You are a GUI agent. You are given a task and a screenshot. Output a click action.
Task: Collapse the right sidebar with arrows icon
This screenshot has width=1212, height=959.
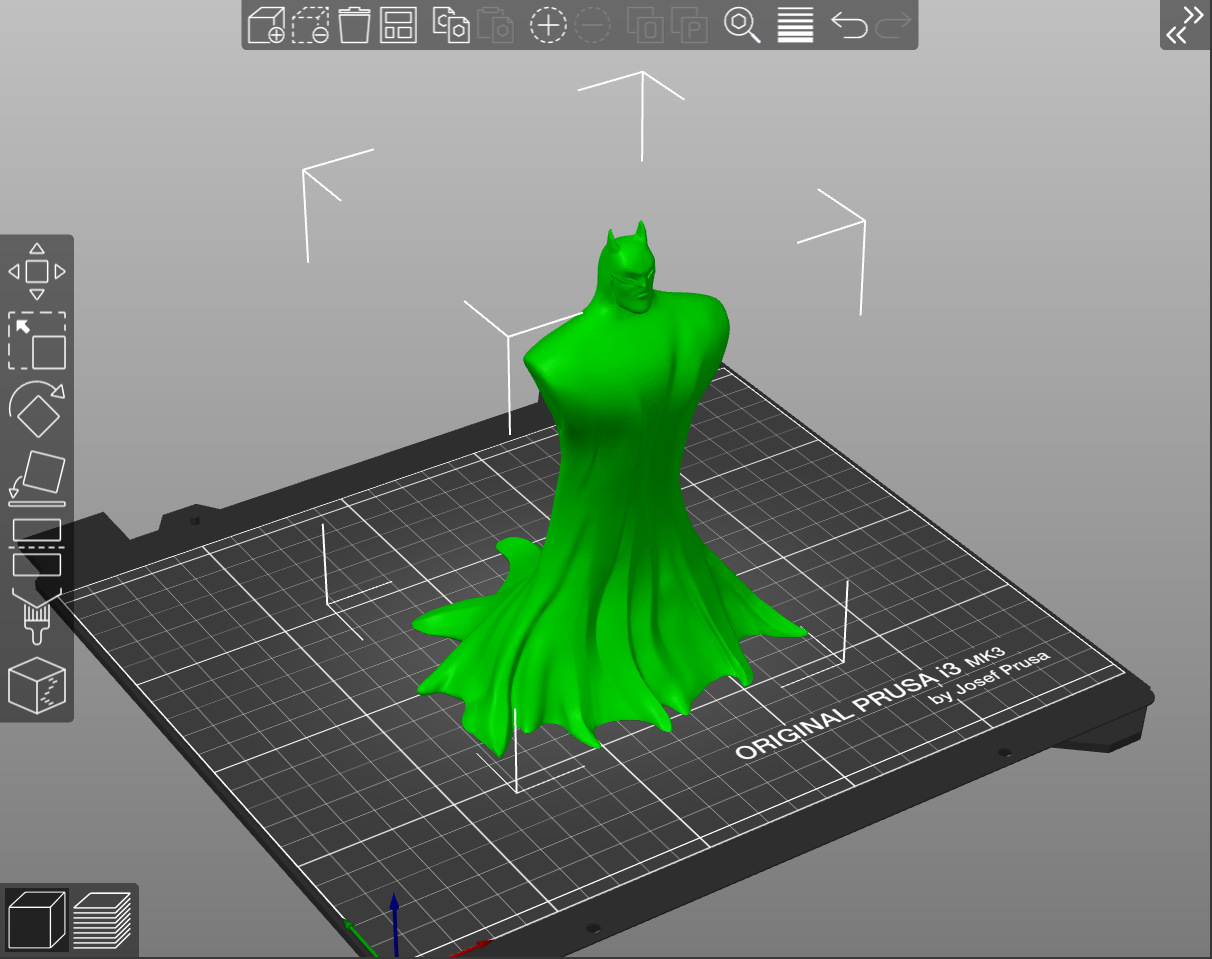point(1185,25)
